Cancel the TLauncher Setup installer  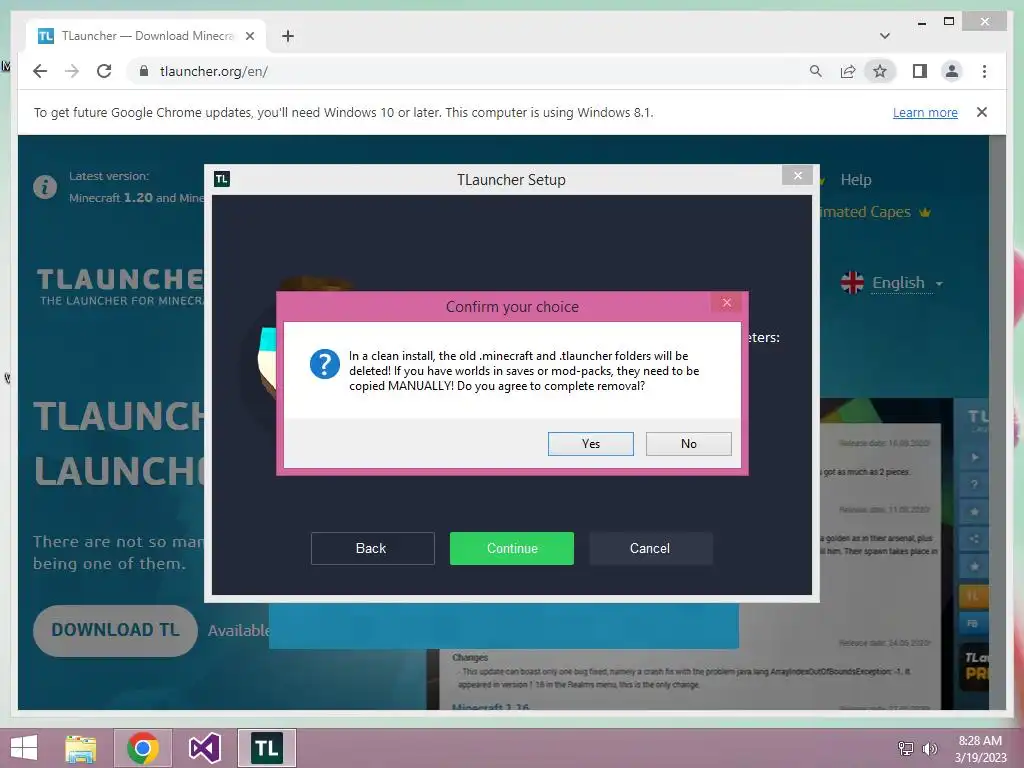click(650, 548)
